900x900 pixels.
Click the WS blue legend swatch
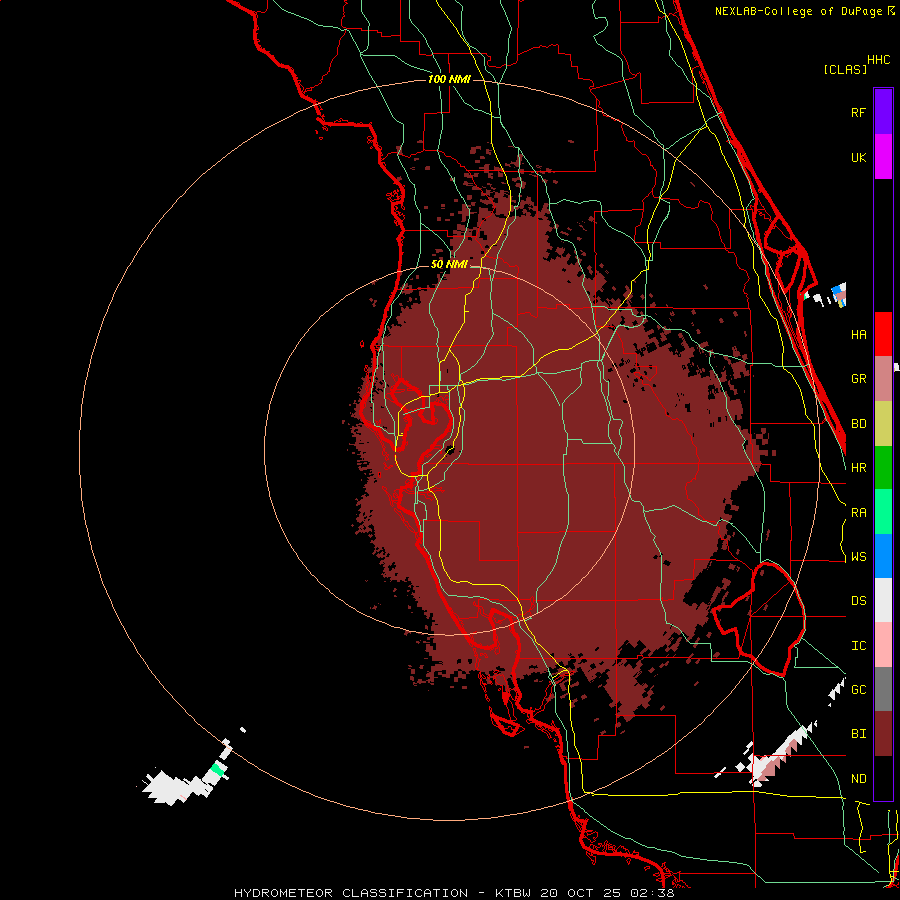coord(883,556)
